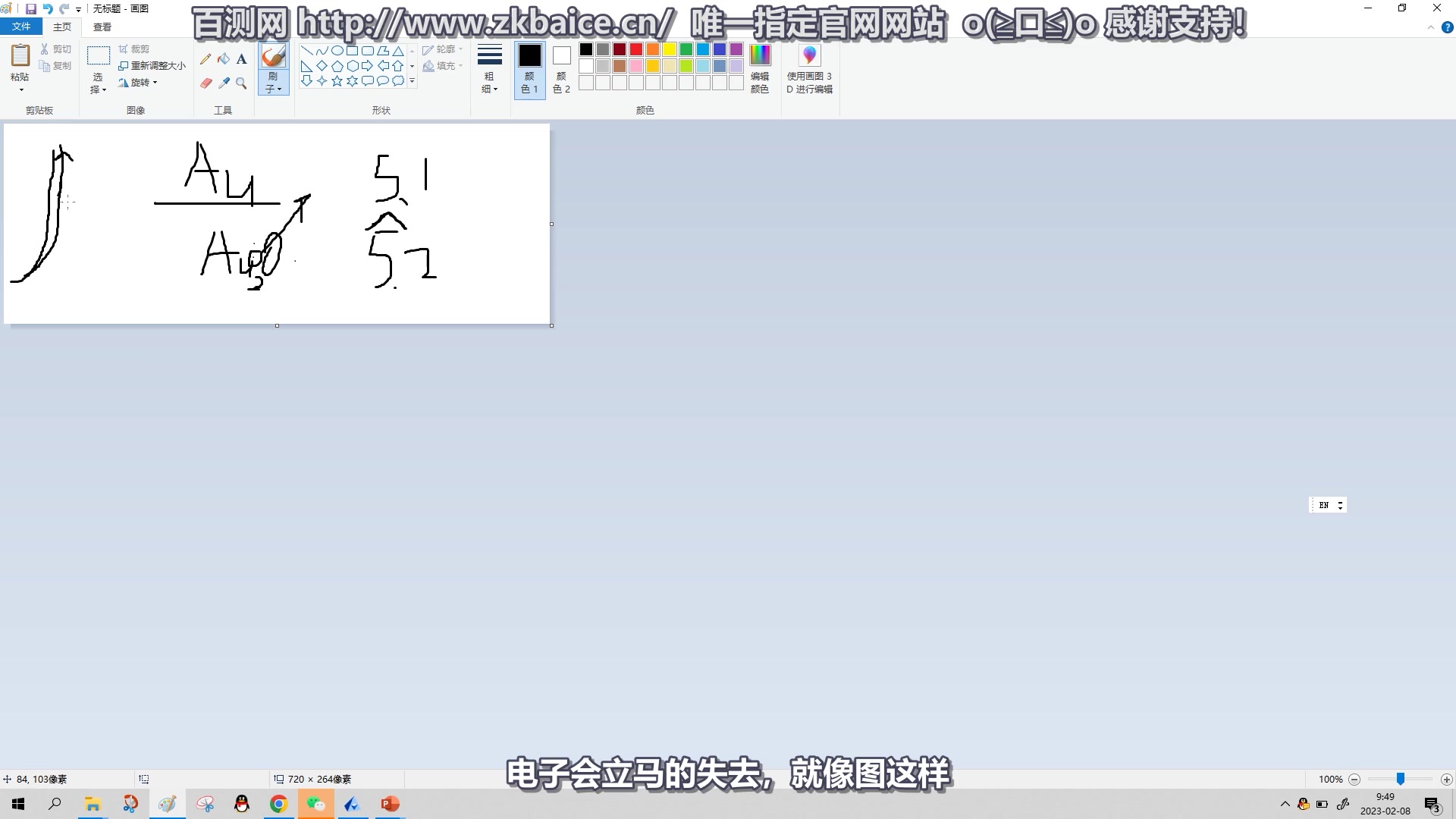Expand the Brushes dropdown arrow

(x=279, y=89)
